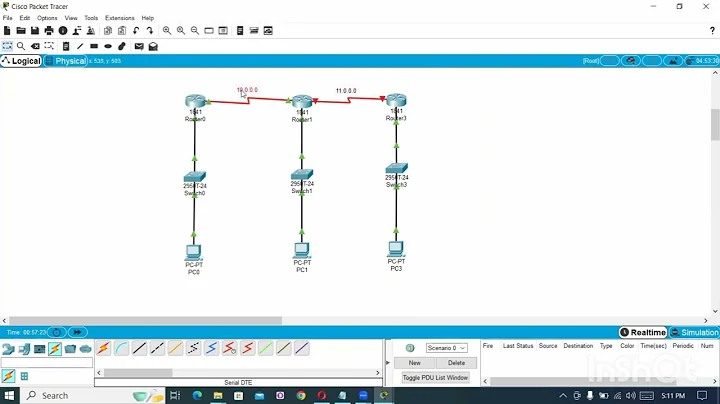Add a Simple PDU envelope

(x=139, y=46)
